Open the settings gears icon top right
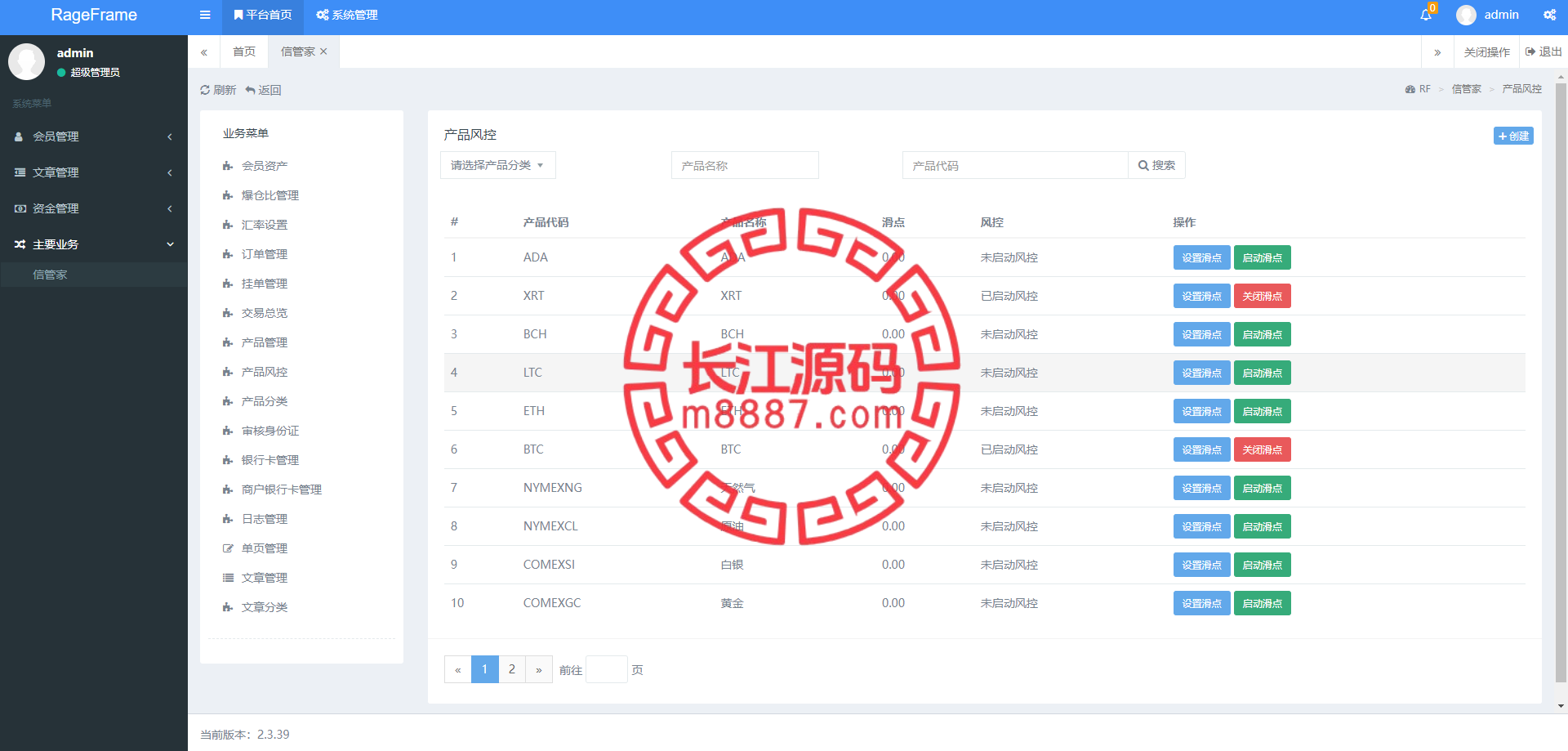This screenshot has height=751, width=1568. (1549, 15)
